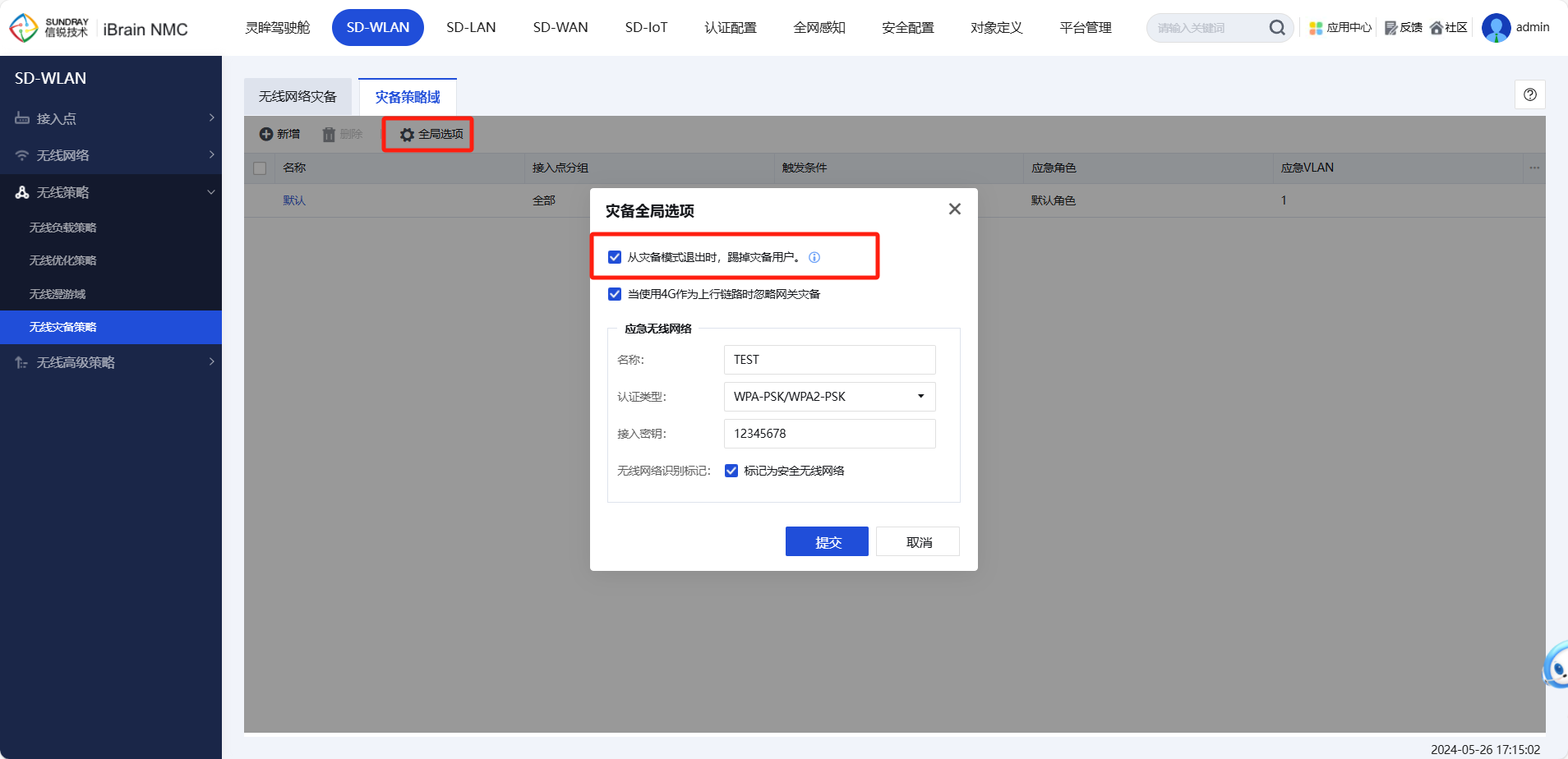The height and width of the screenshot is (759, 1568).
Task: Click the search magnifier icon
Action: click(1276, 28)
